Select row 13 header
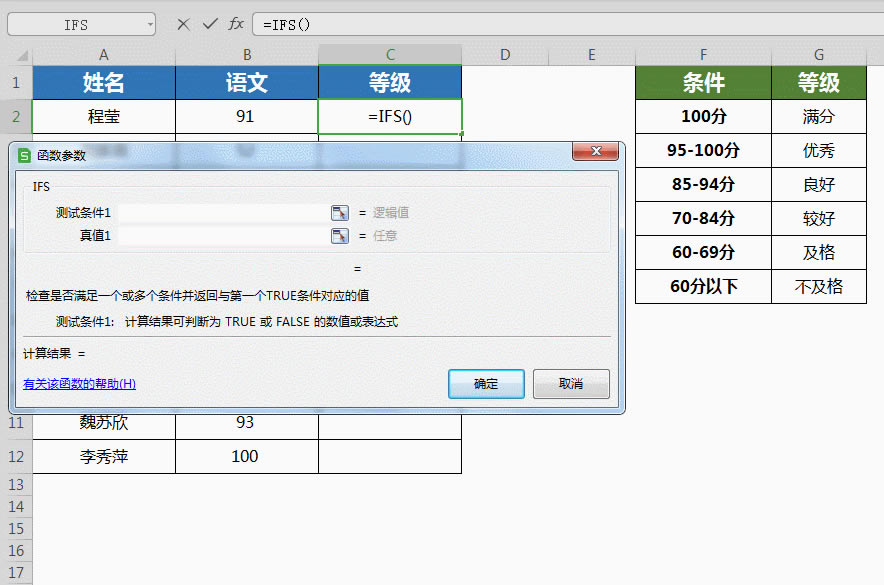 [x=16, y=485]
